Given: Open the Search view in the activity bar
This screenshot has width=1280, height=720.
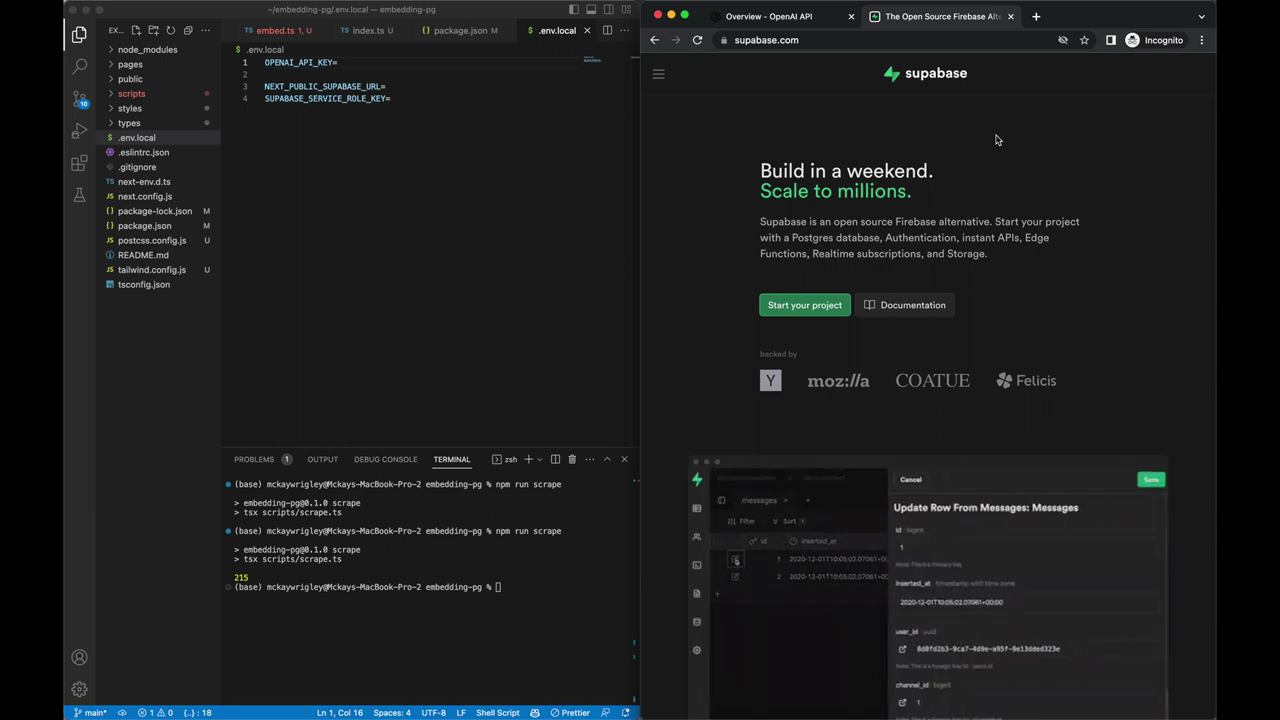Looking at the screenshot, I should pos(79,67).
